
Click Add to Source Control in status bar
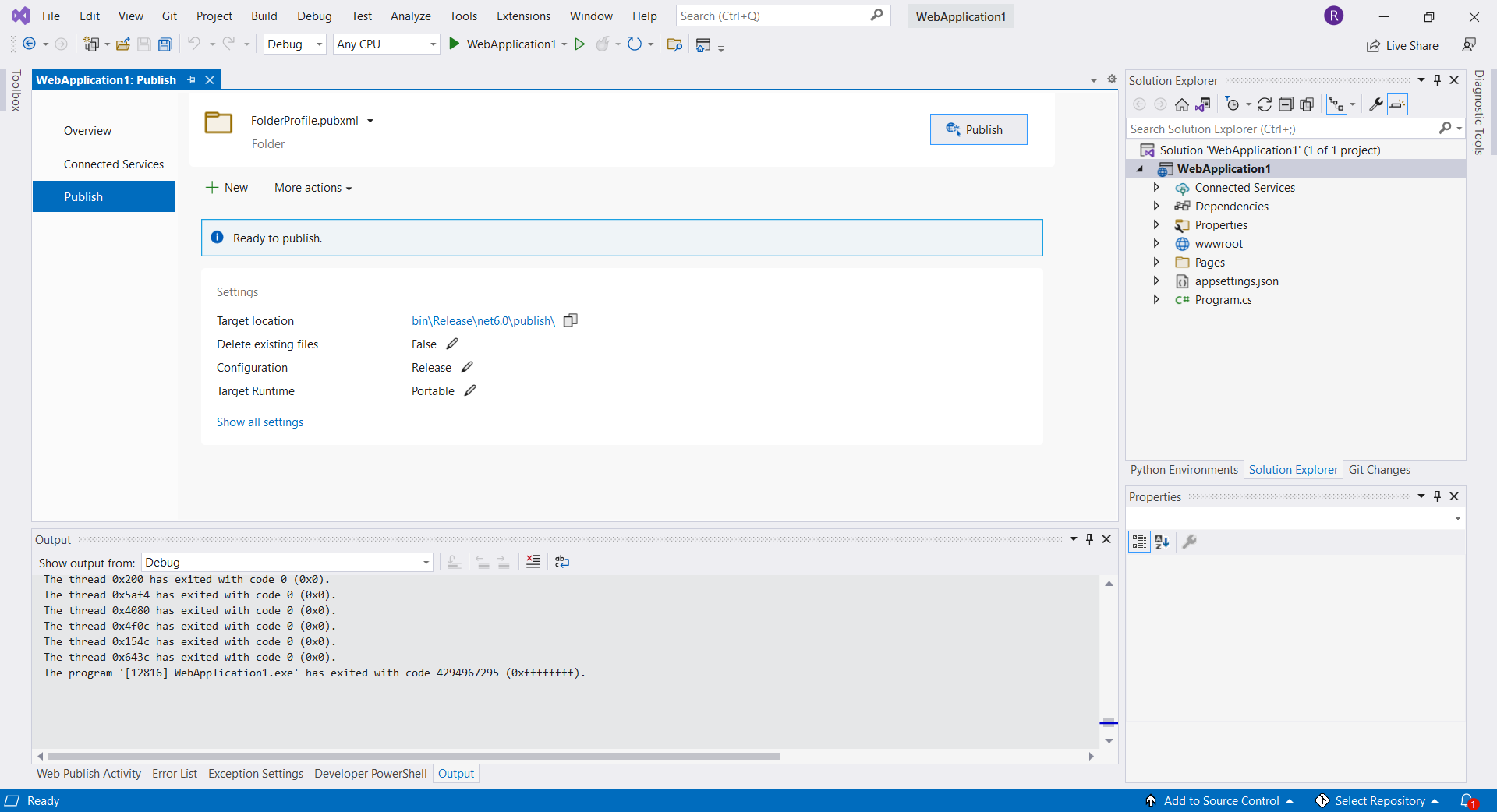[1220, 801]
